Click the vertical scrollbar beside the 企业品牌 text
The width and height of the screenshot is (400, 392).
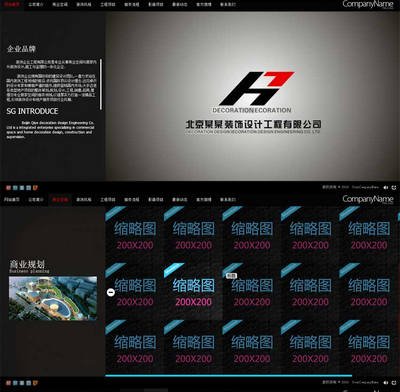coord(101,84)
